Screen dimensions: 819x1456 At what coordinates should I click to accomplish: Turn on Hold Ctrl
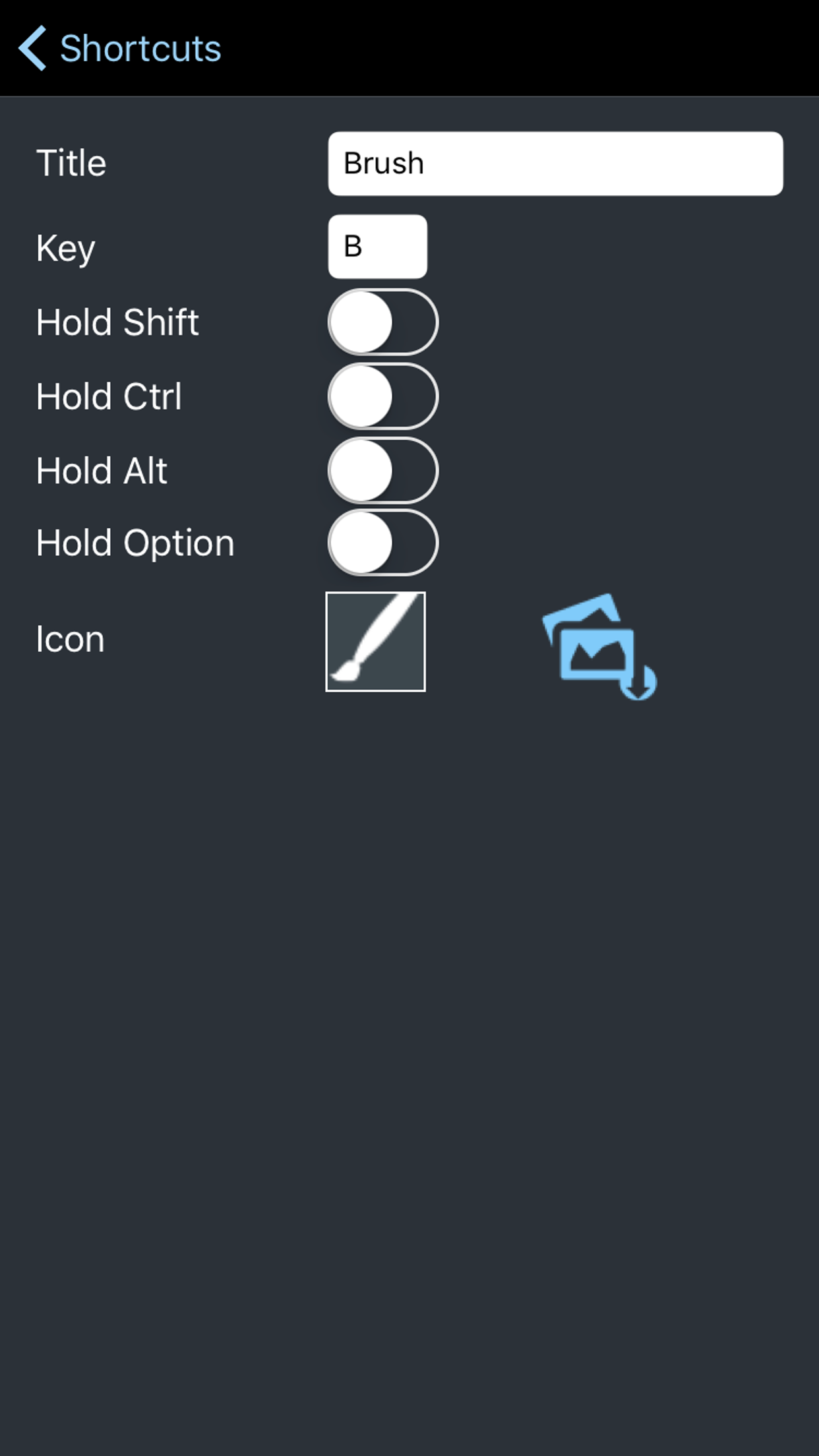point(384,396)
